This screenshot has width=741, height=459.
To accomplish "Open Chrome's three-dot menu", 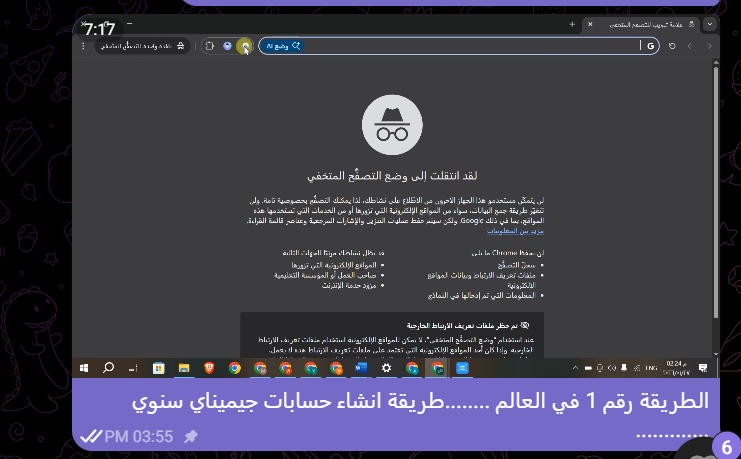I will point(83,46).
